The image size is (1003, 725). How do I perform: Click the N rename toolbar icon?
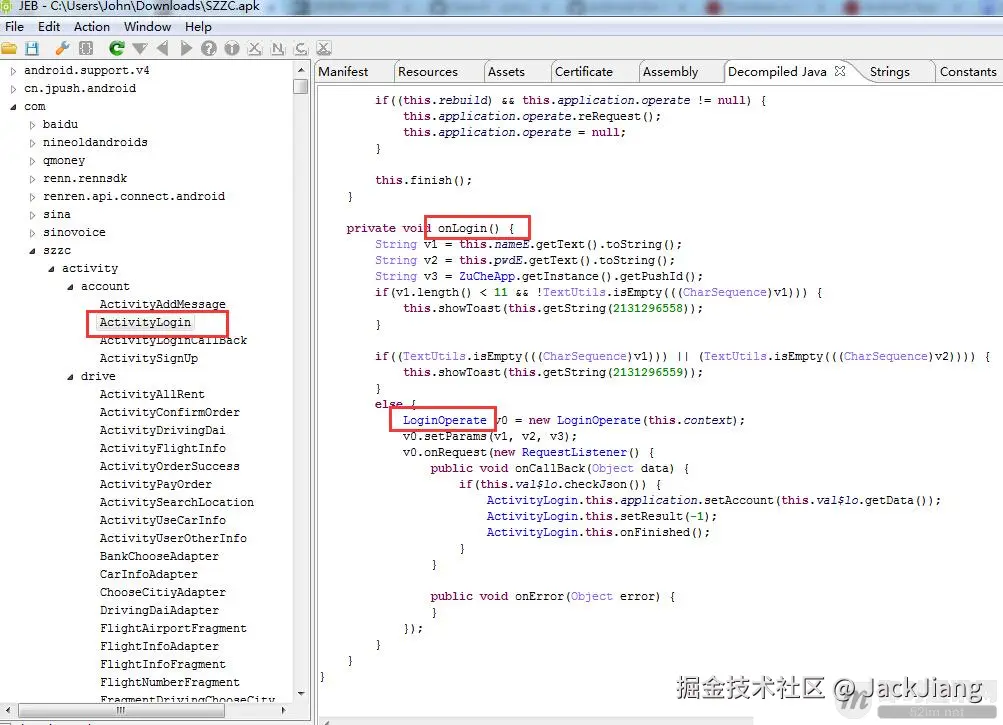tap(278, 49)
